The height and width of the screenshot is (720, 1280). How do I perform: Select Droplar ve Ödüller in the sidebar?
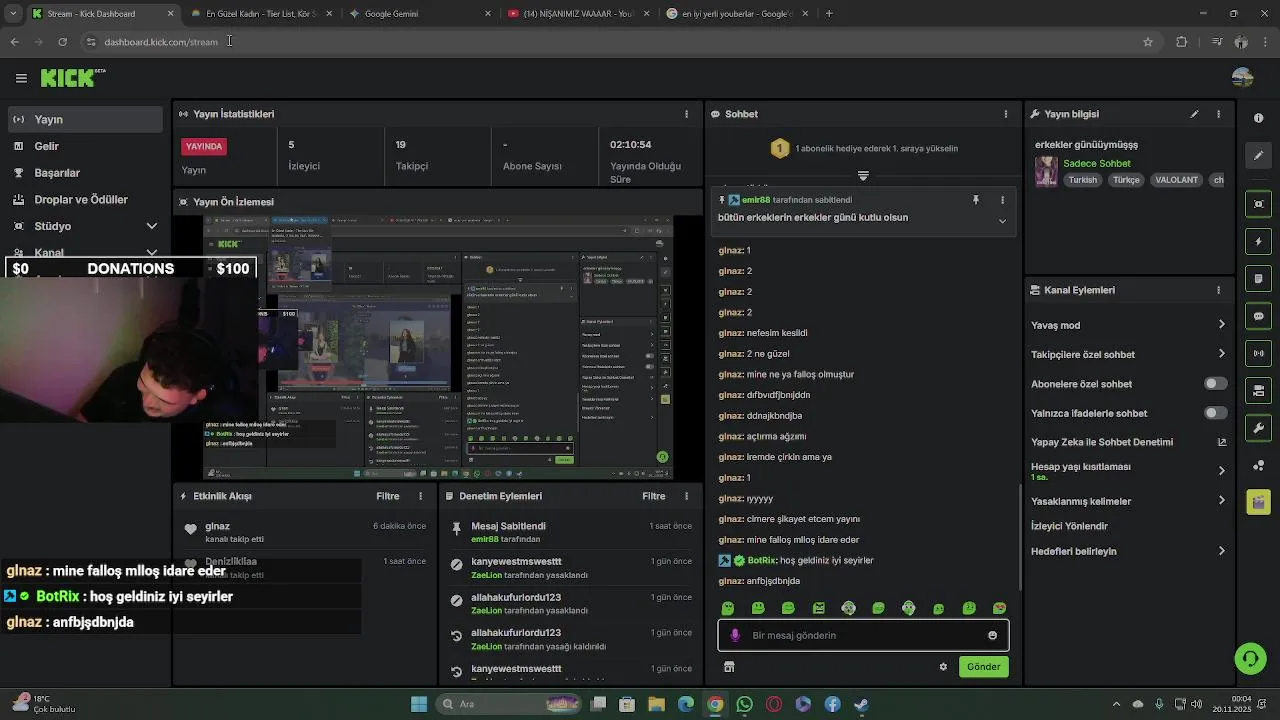coord(83,199)
